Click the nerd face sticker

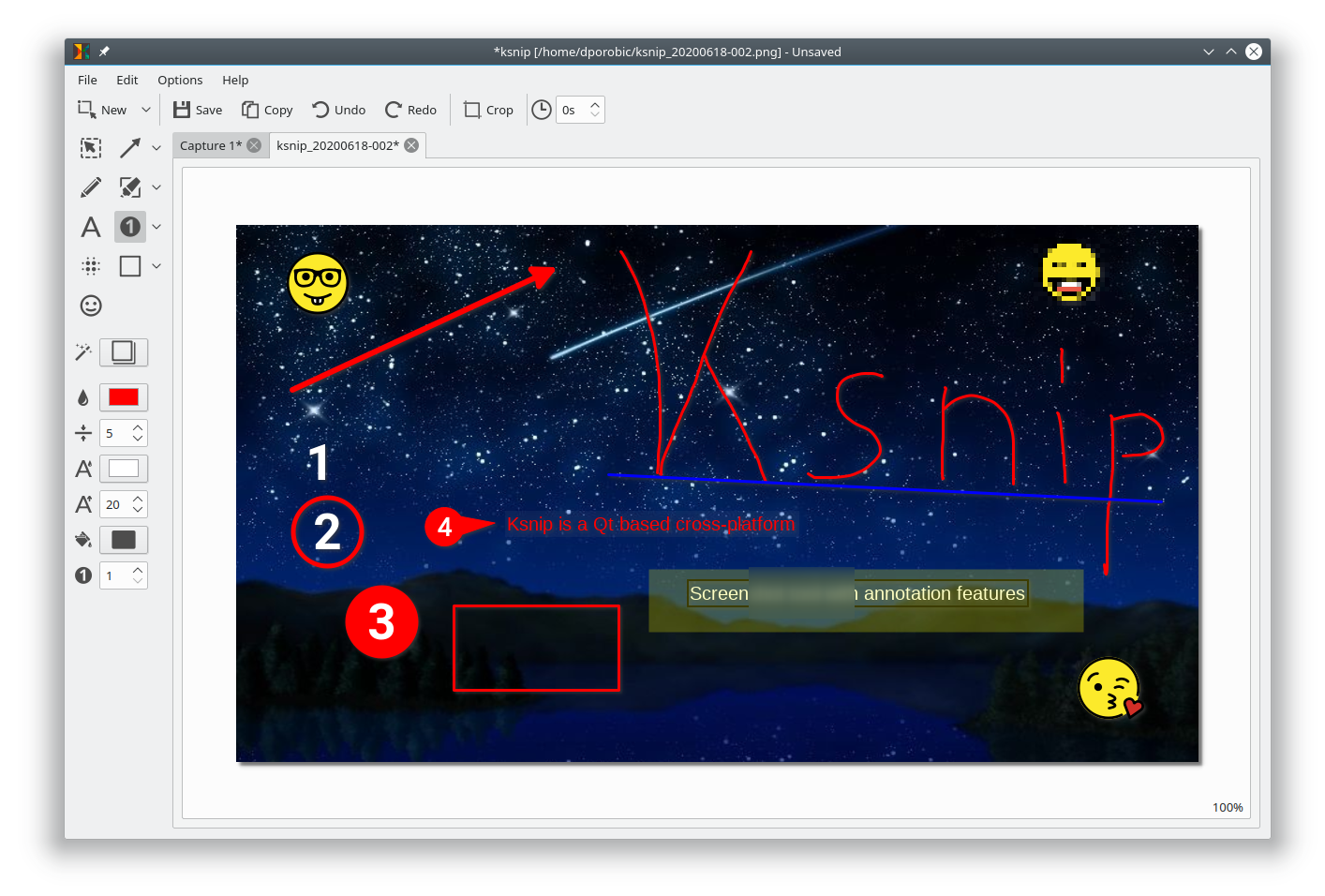click(x=318, y=283)
